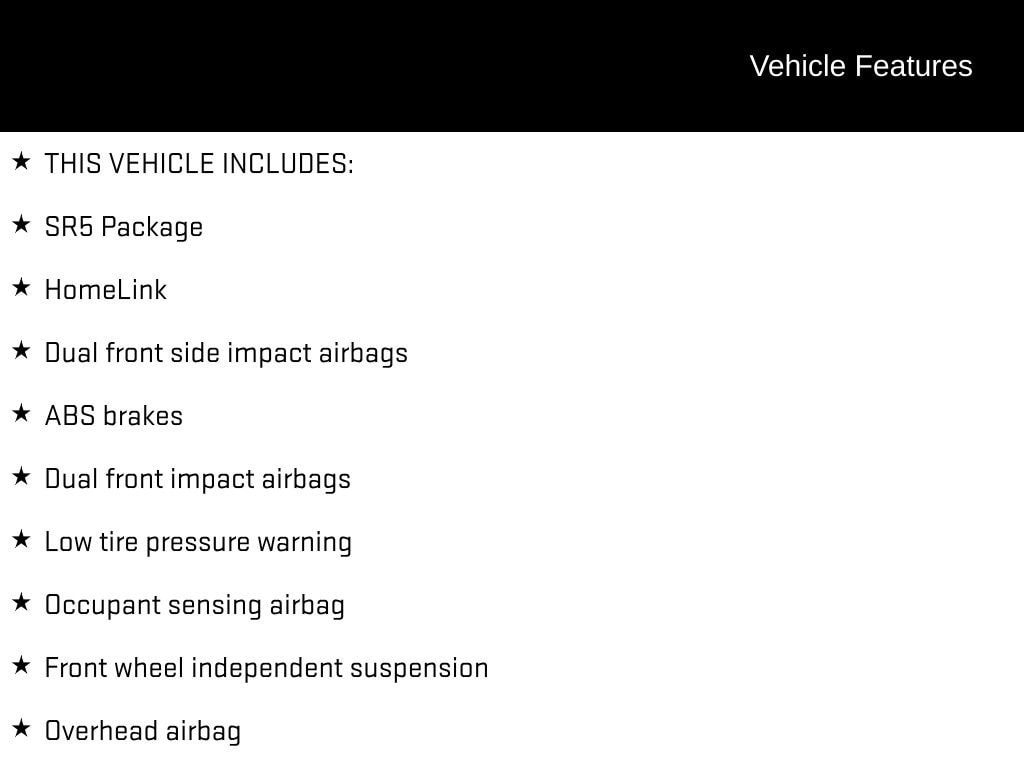Select the star beside Front wheel independent suspension
This screenshot has width=1024, height=768.
tap(21, 665)
